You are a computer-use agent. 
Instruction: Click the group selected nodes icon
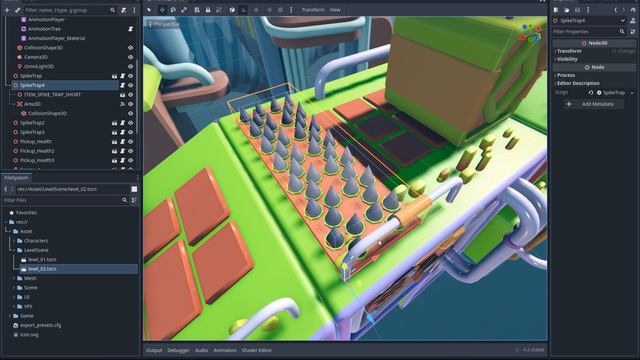(219, 10)
